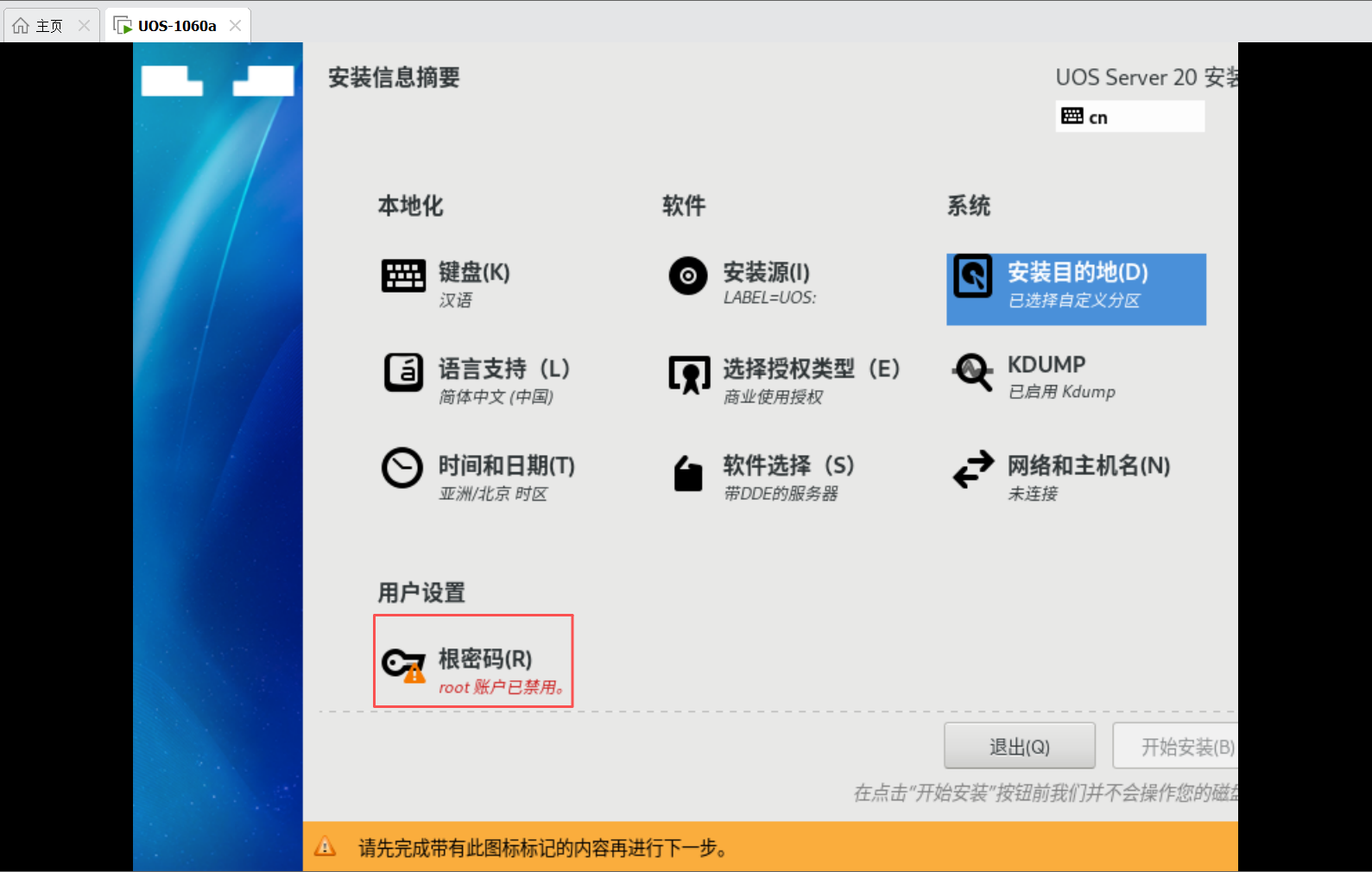The height and width of the screenshot is (872, 1372).
Task: Click the 安装信息摘要 heading
Action: coord(394,78)
